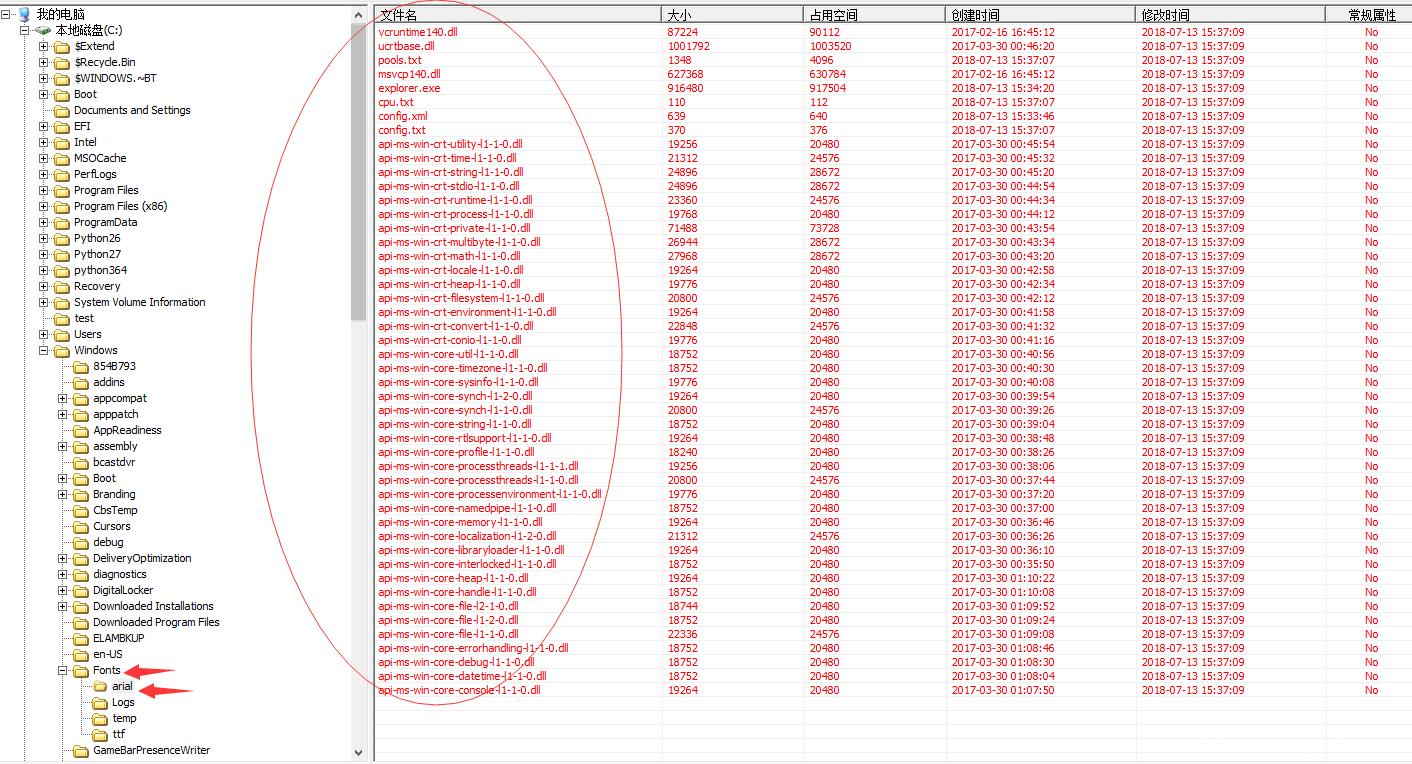Click the GameBarPresenceWriter folder icon
Image resolution: width=1412 pixels, height=764 pixels.
82,750
